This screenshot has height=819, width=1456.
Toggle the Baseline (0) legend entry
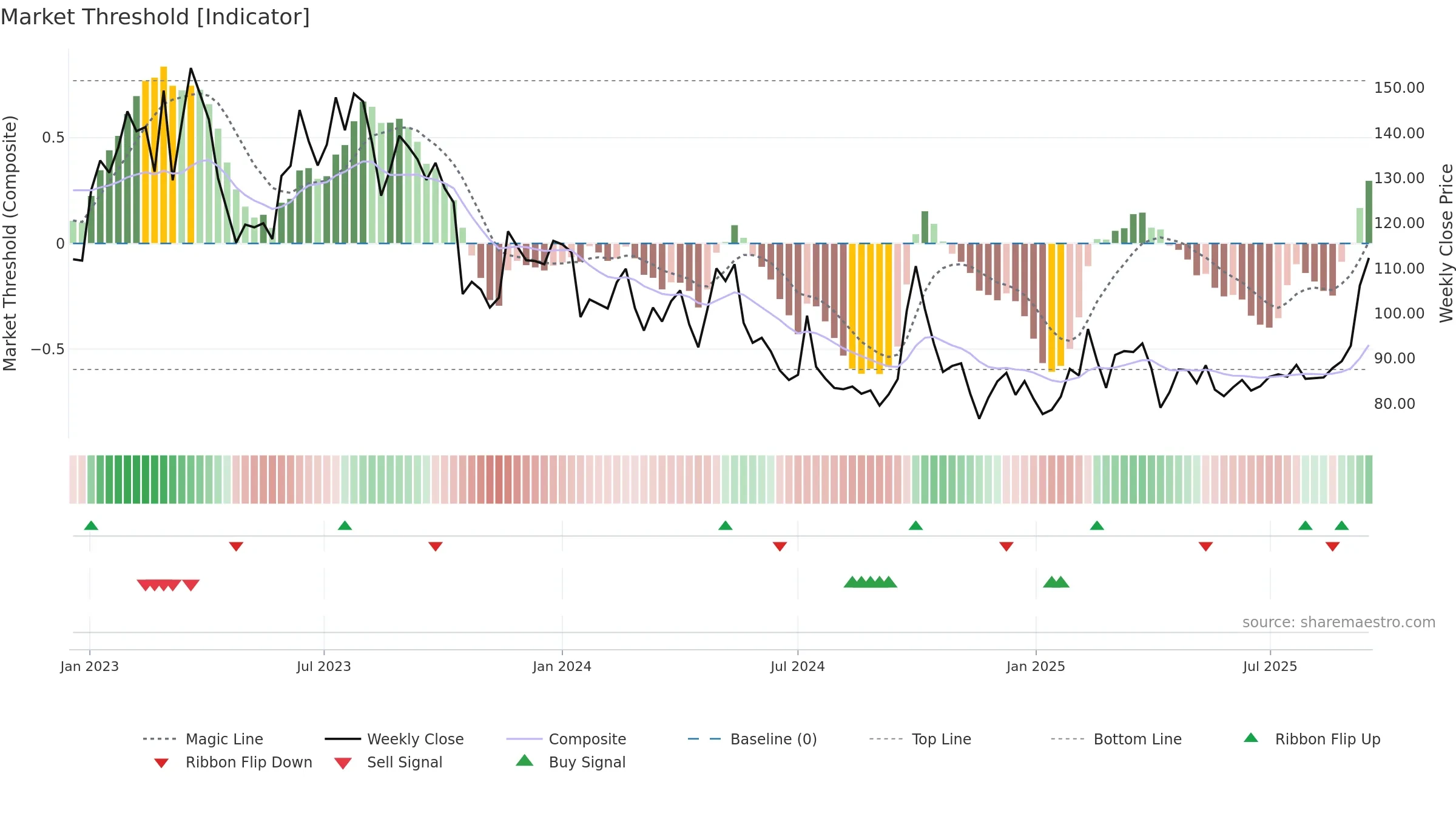752,739
